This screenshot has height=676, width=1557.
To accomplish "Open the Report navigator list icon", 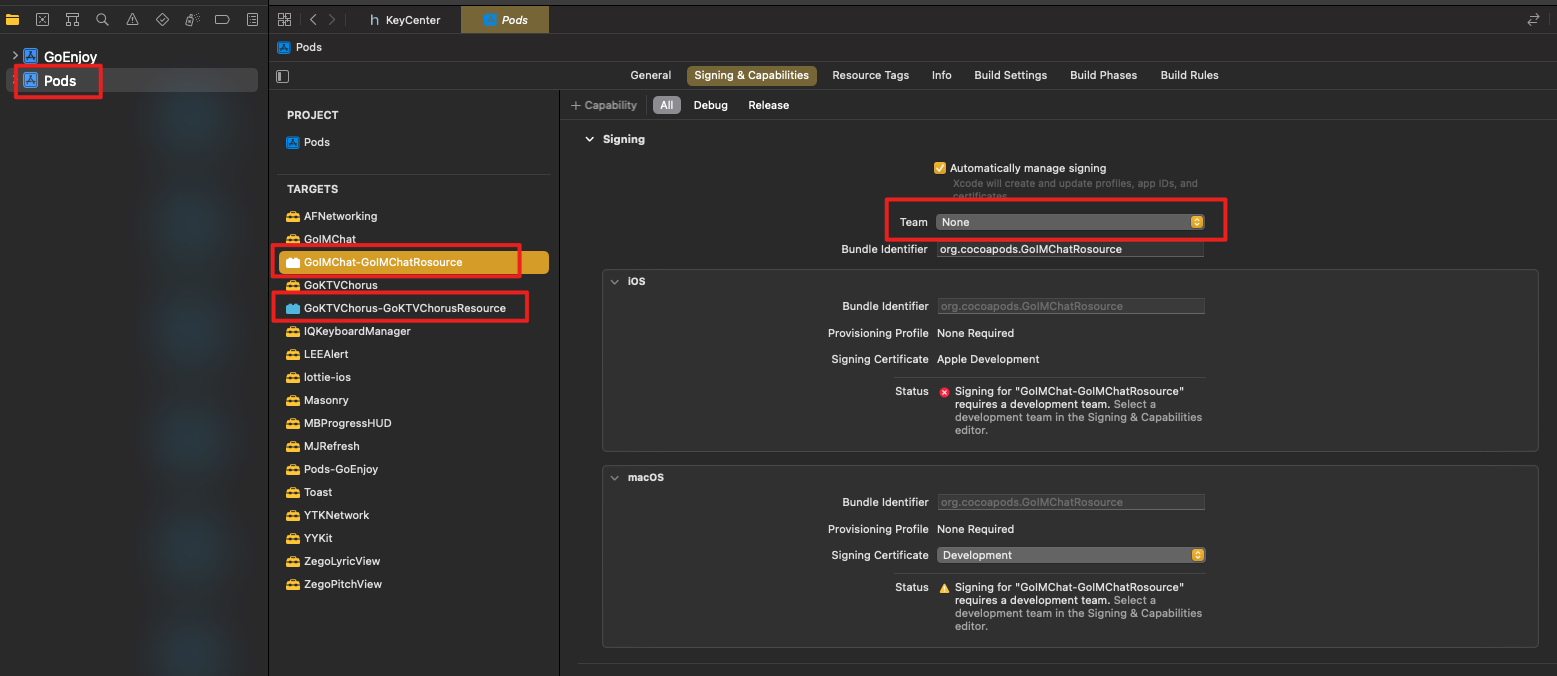I will click(x=252, y=20).
